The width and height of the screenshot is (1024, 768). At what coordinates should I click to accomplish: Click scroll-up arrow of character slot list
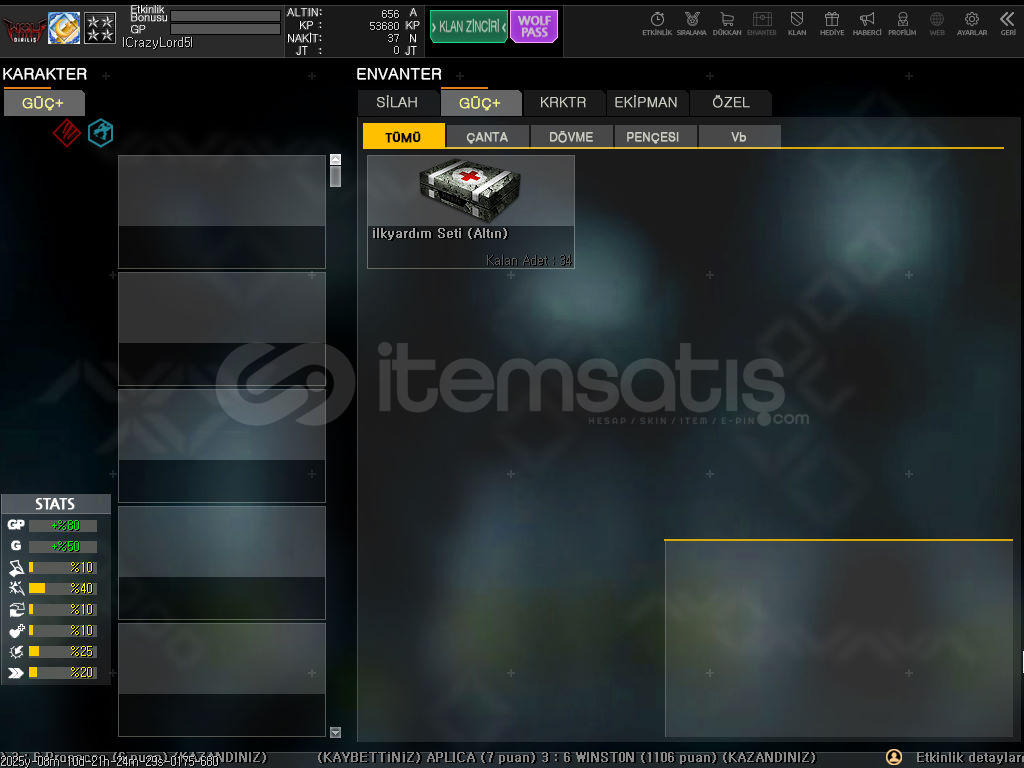336,159
